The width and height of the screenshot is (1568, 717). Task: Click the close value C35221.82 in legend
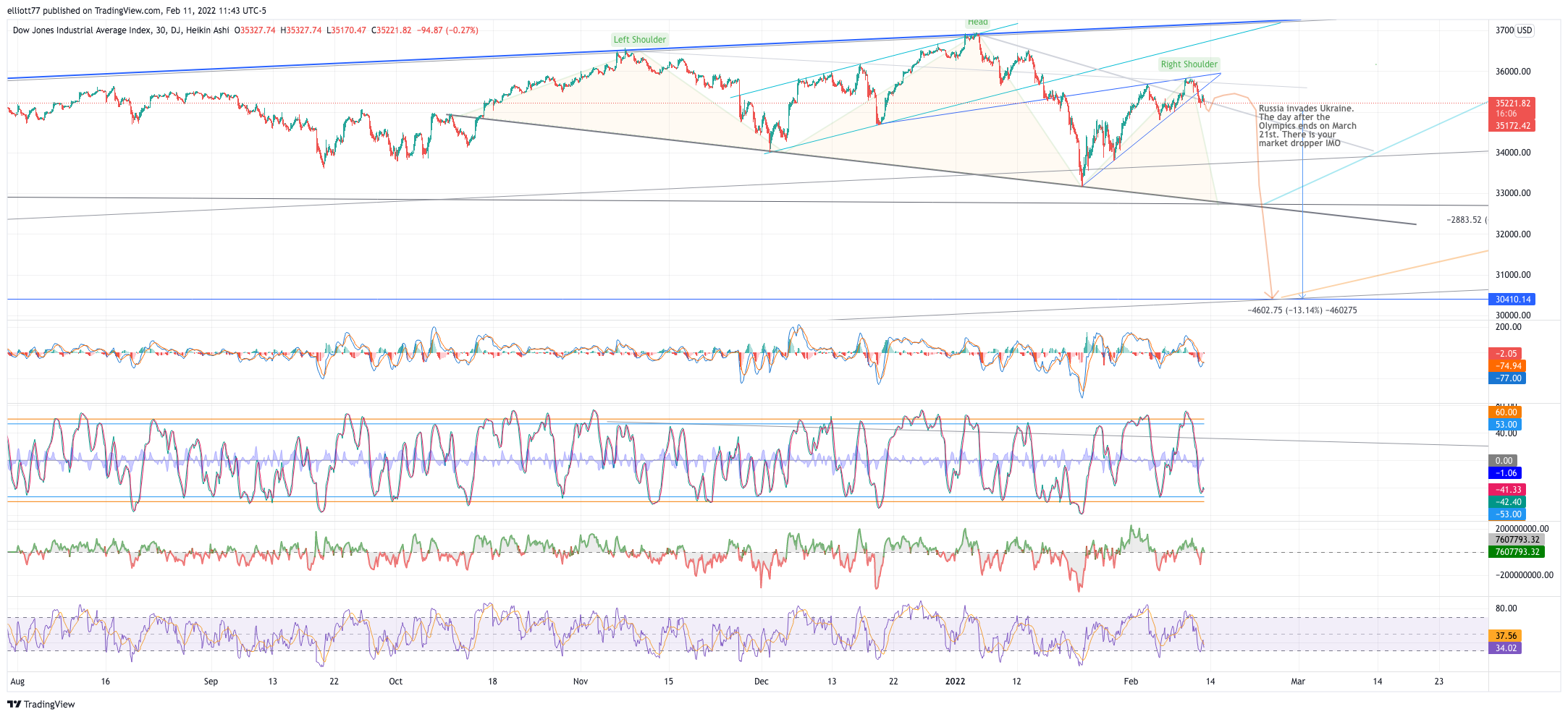click(x=391, y=30)
